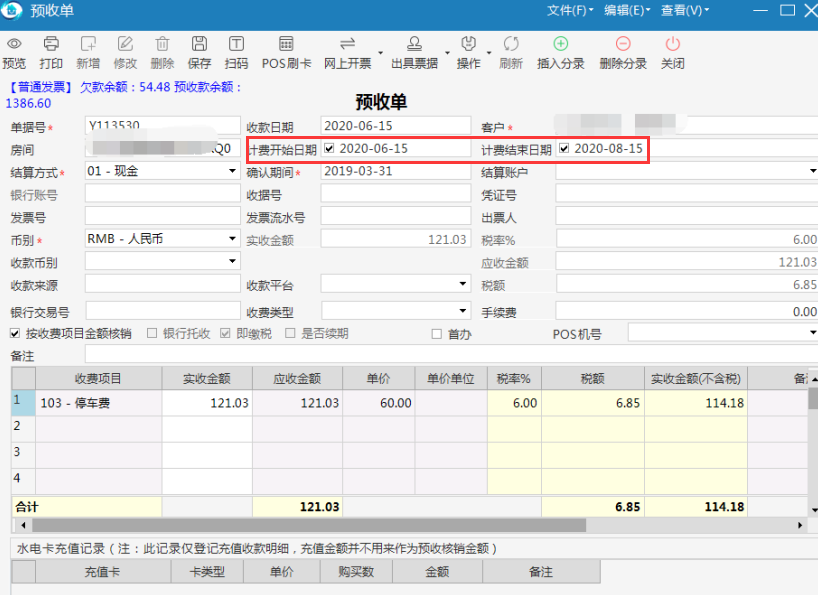This screenshot has width=818, height=595.
Task: Click the 发票号 input field
Action: tap(163, 216)
